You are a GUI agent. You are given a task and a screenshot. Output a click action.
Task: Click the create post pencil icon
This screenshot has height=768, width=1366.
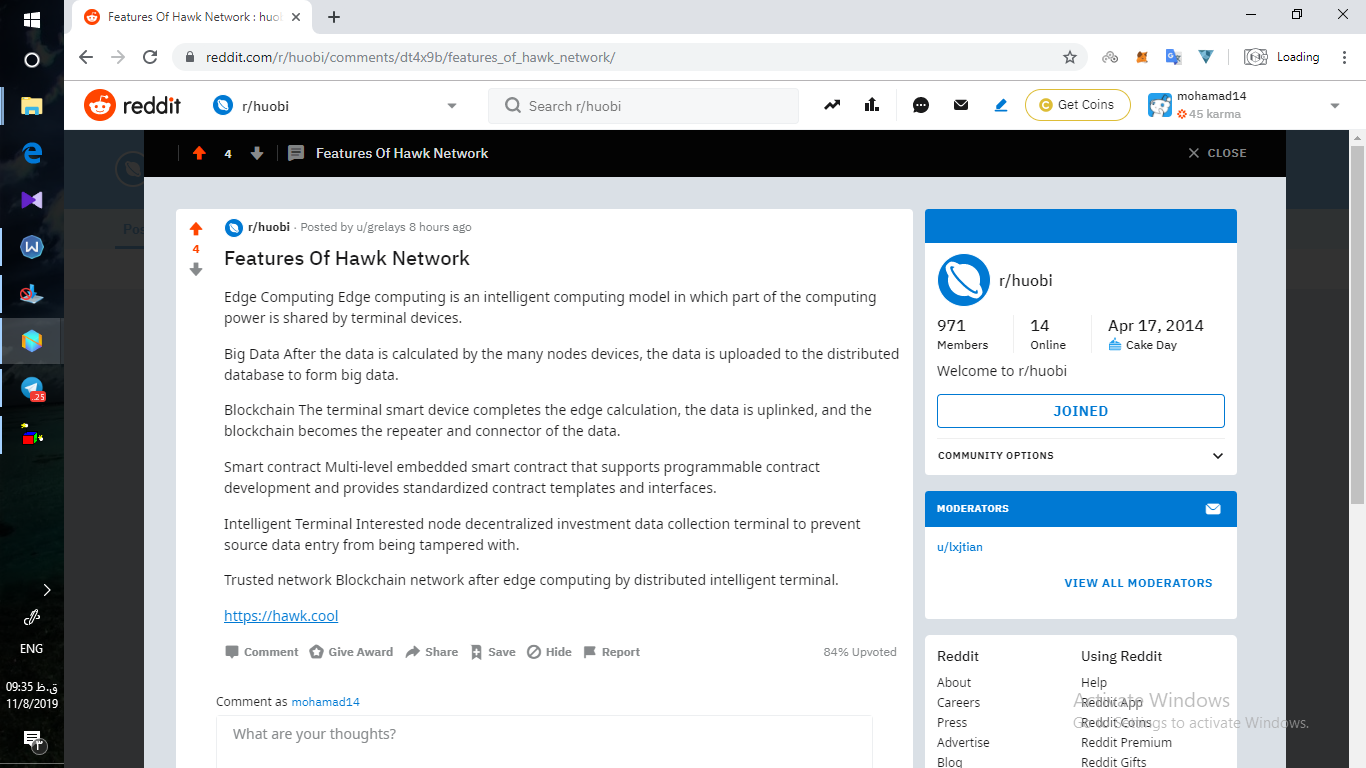tap(1001, 105)
